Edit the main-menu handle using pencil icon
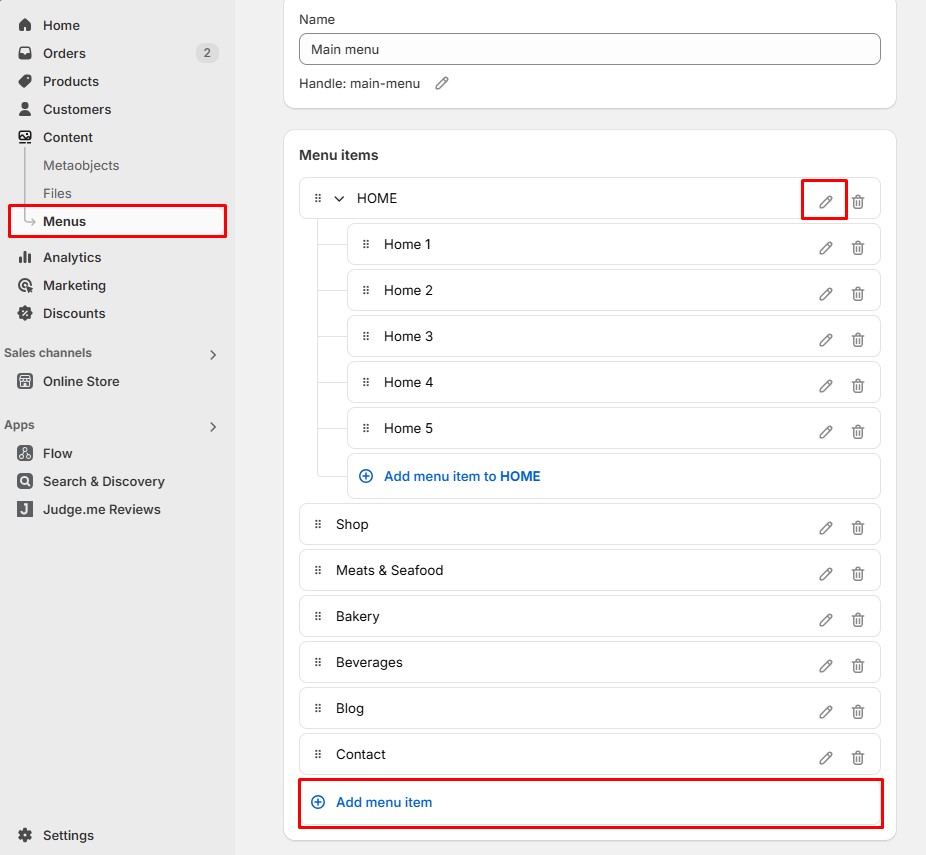The image size is (926, 855). [x=442, y=84]
